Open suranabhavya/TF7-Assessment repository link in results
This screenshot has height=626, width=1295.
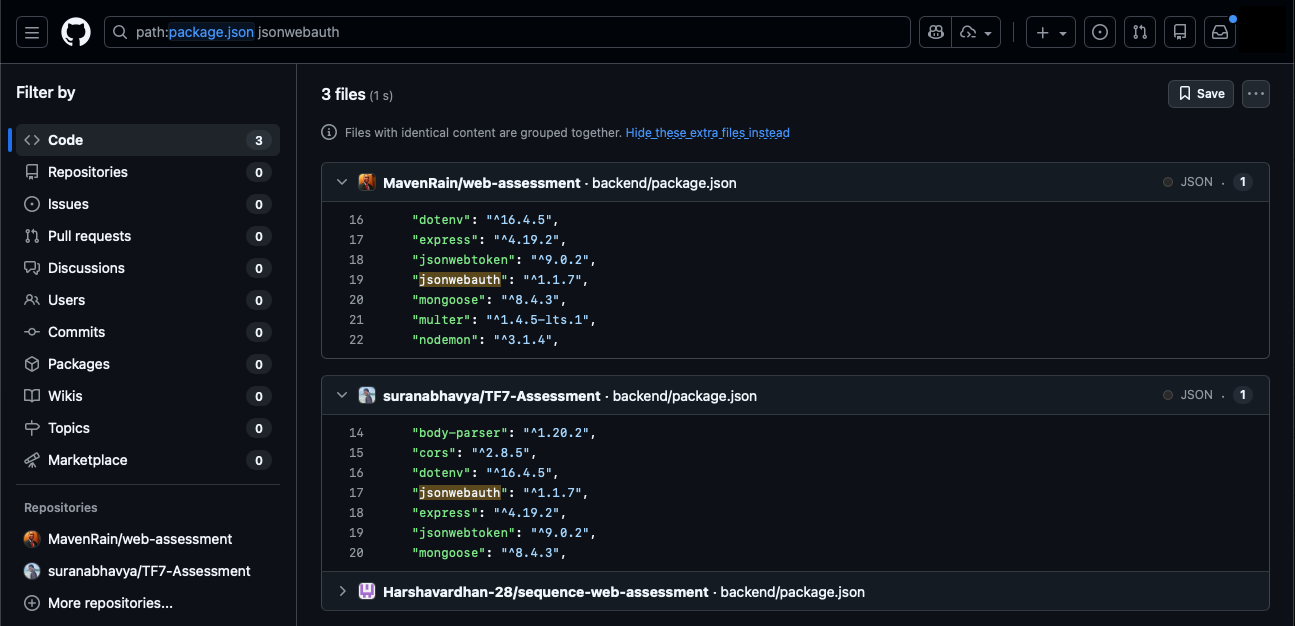(x=492, y=396)
